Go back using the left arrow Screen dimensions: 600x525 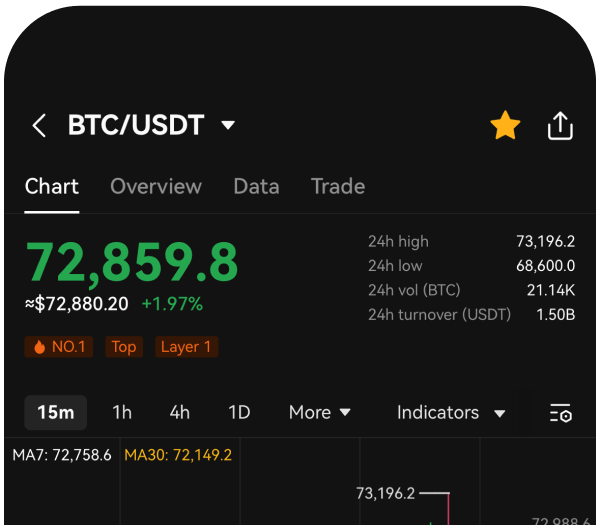tap(39, 126)
